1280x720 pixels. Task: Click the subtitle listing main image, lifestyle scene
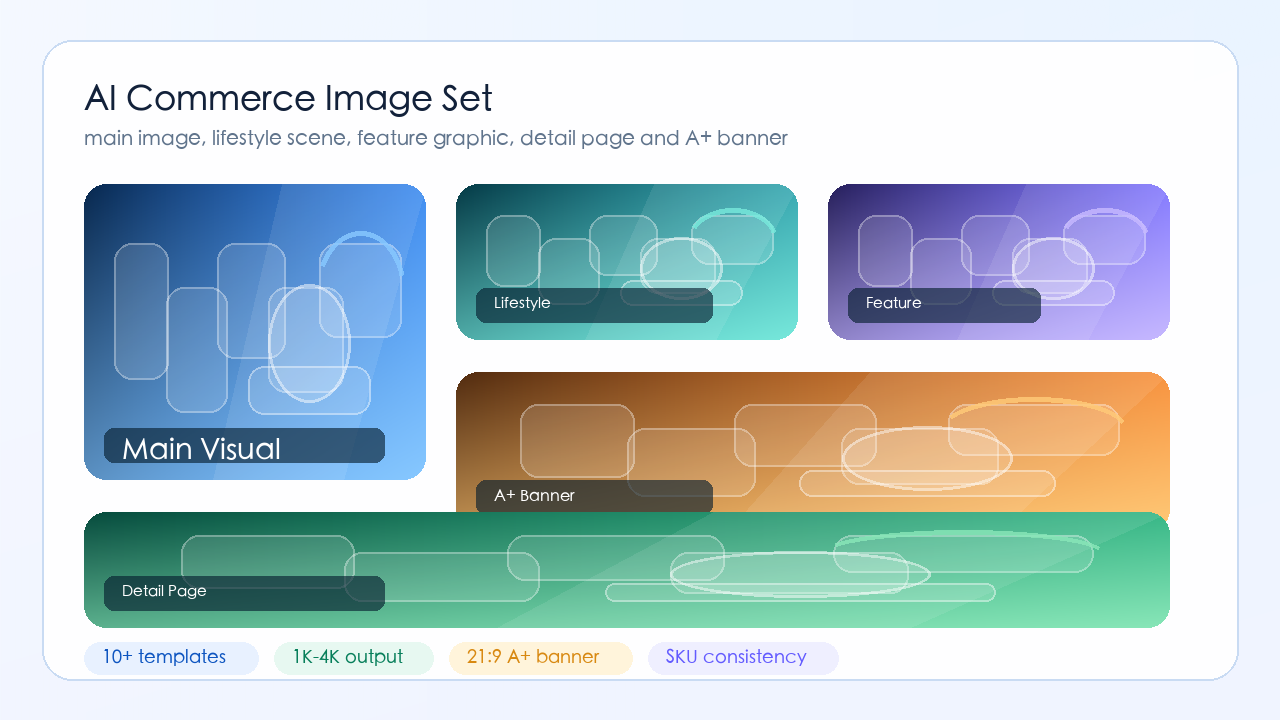pos(436,138)
